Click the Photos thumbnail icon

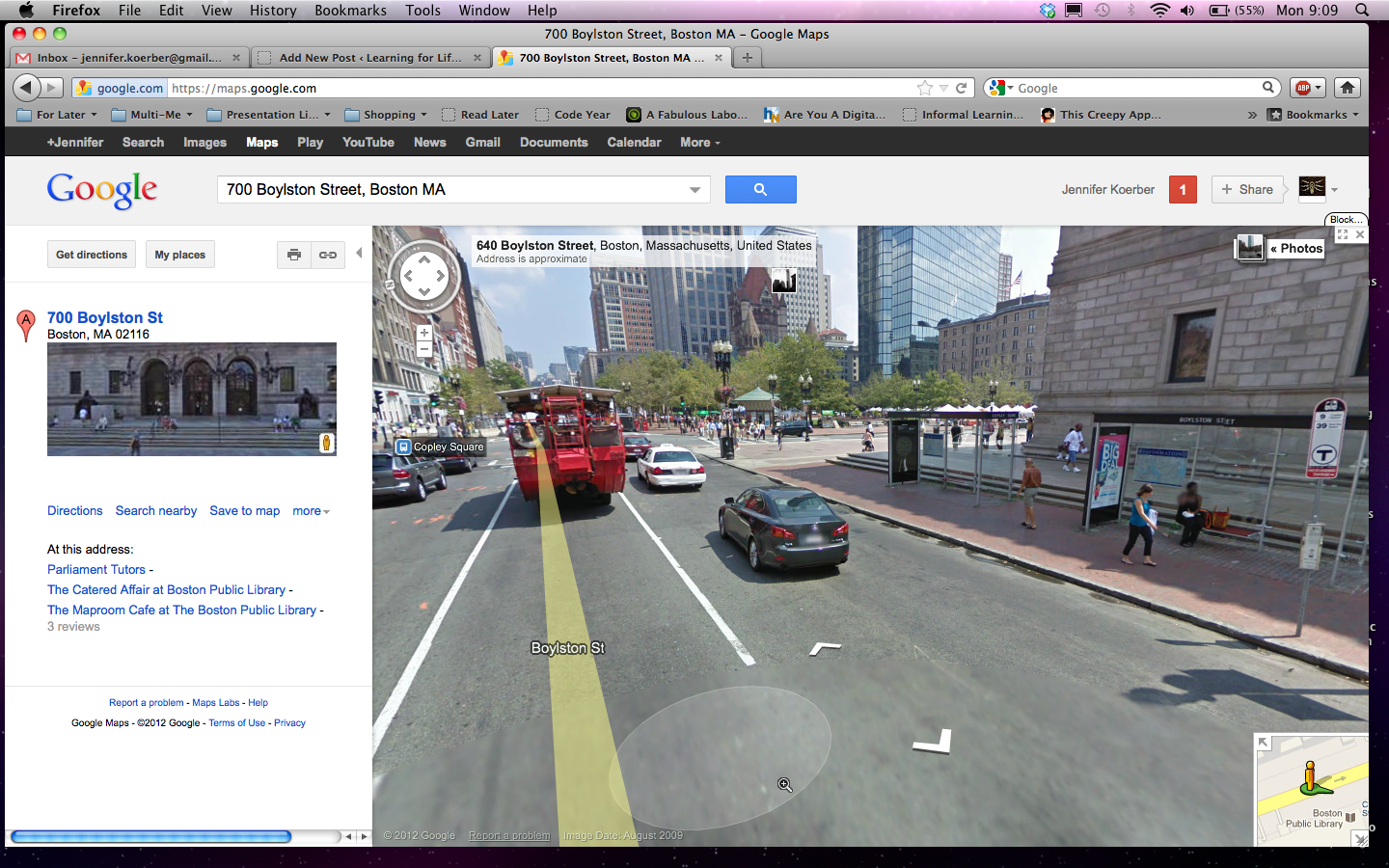[x=1249, y=248]
